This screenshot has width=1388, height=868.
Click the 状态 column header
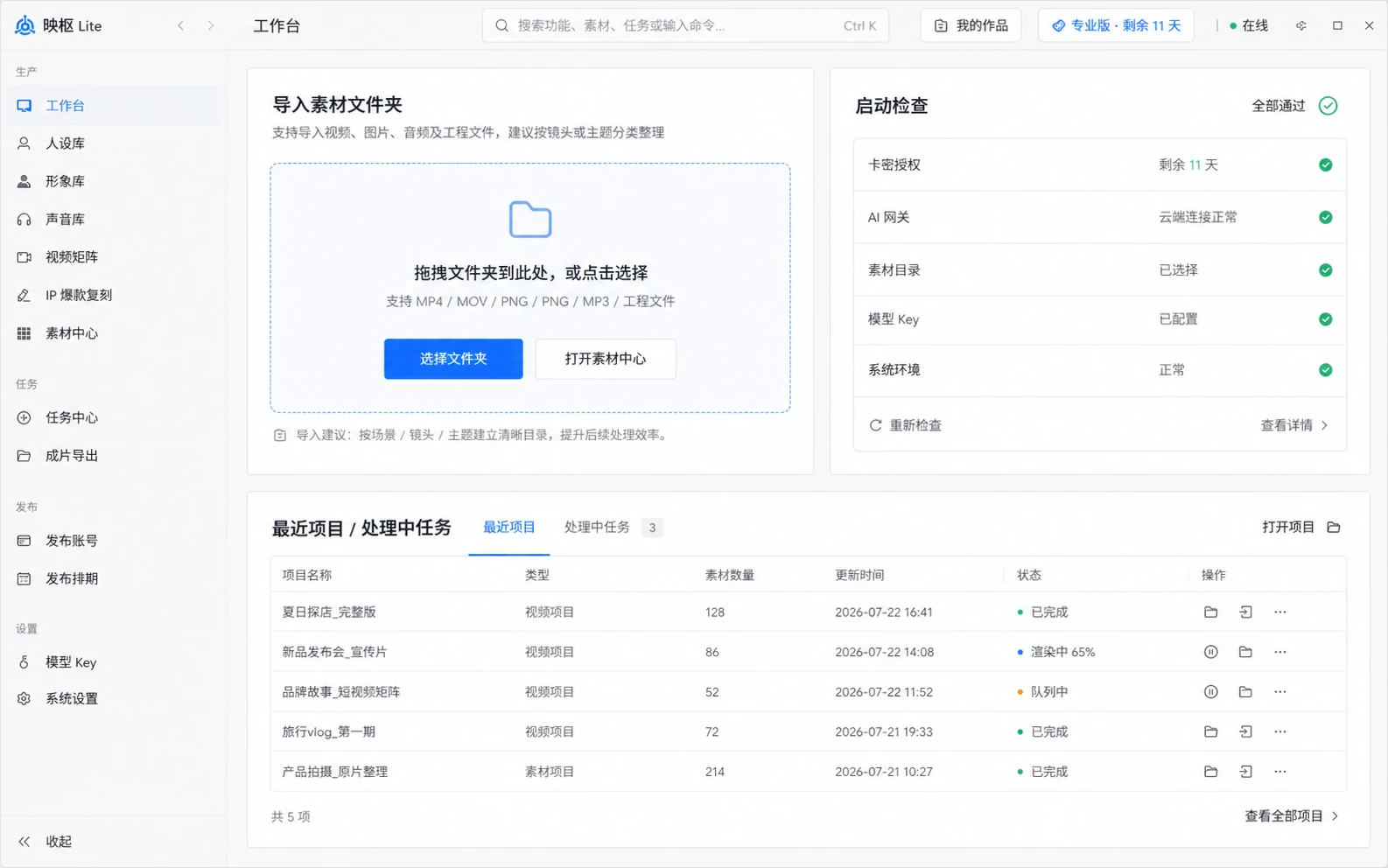click(1029, 575)
